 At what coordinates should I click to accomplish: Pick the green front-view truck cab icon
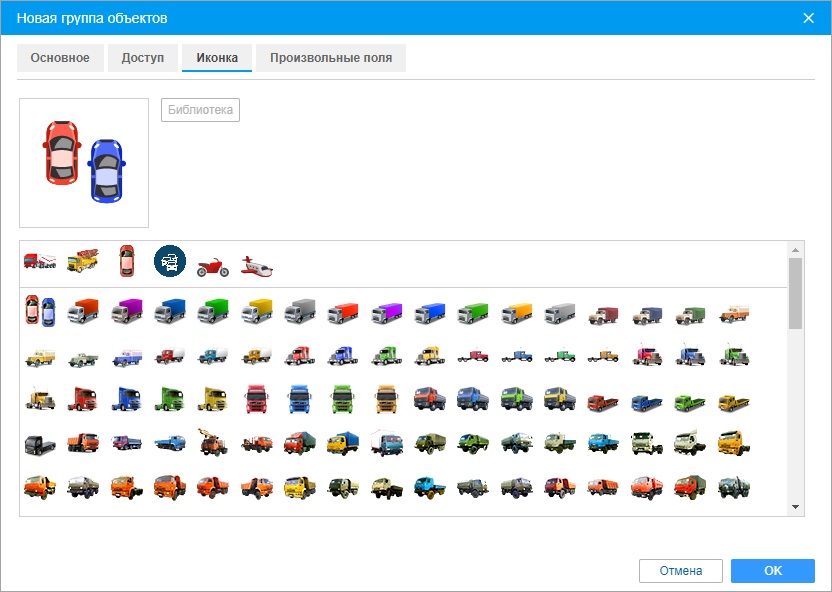(x=342, y=399)
